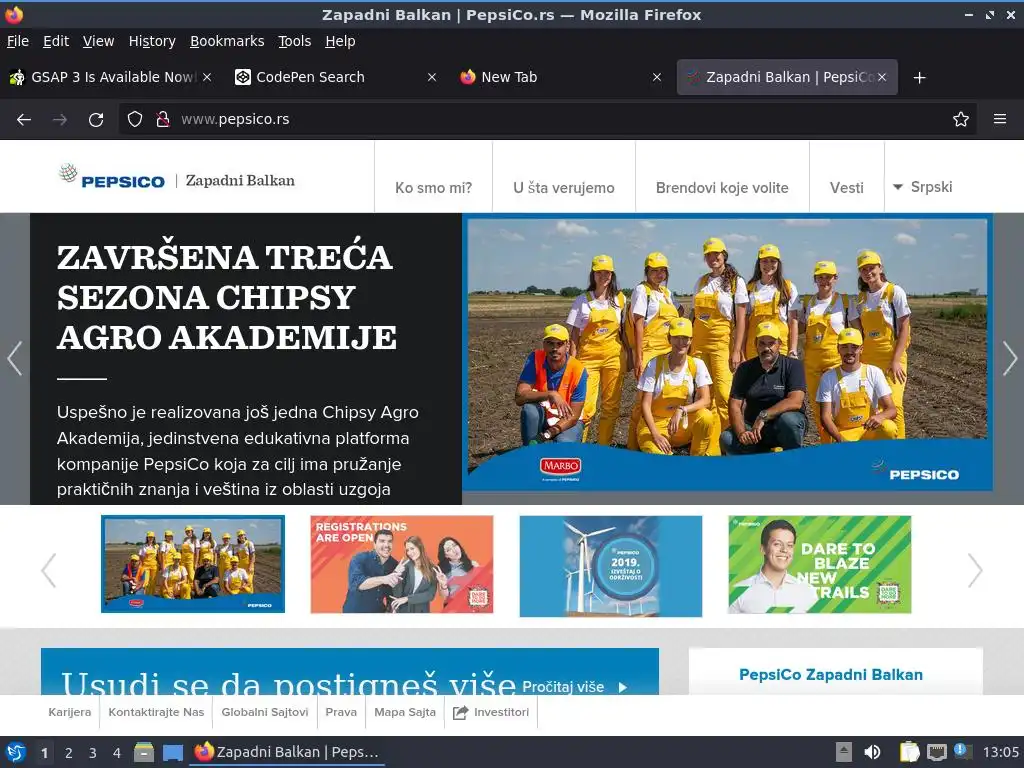Click the large hero group photo
This screenshot has width=1024, height=768.
point(728,353)
